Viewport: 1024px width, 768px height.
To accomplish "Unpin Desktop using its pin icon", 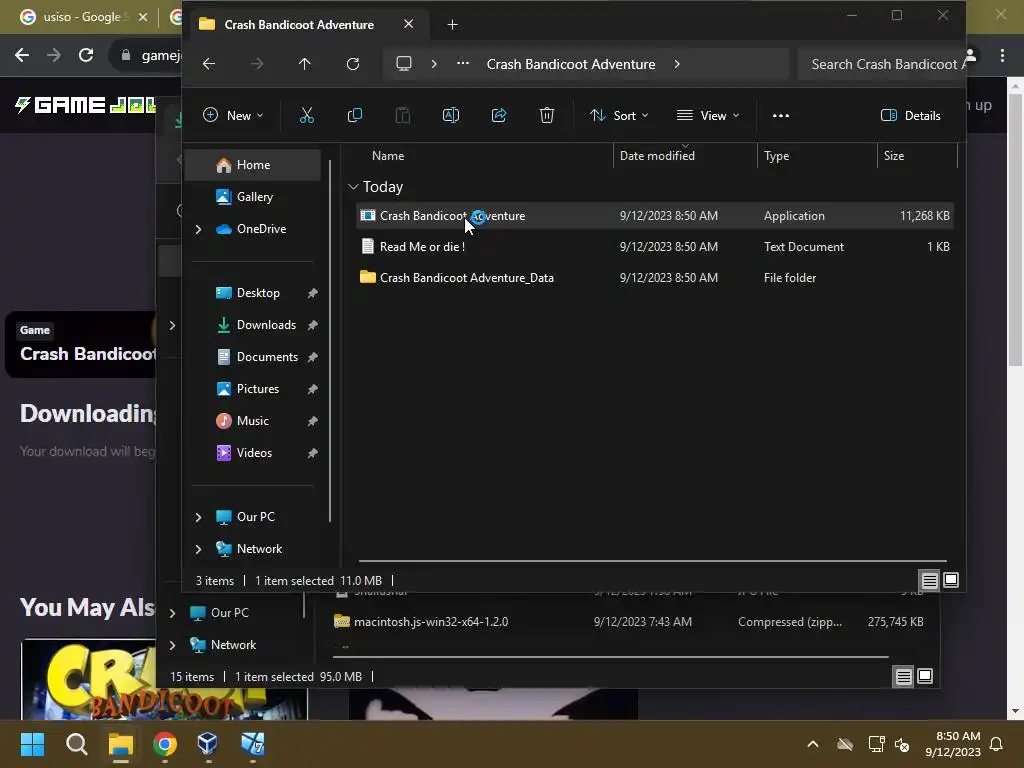I will point(313,293).
